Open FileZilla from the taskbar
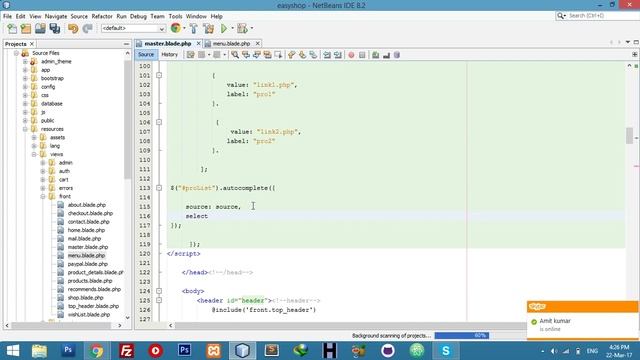The width and height of the screenshot is (640, 360). point(126,351)
